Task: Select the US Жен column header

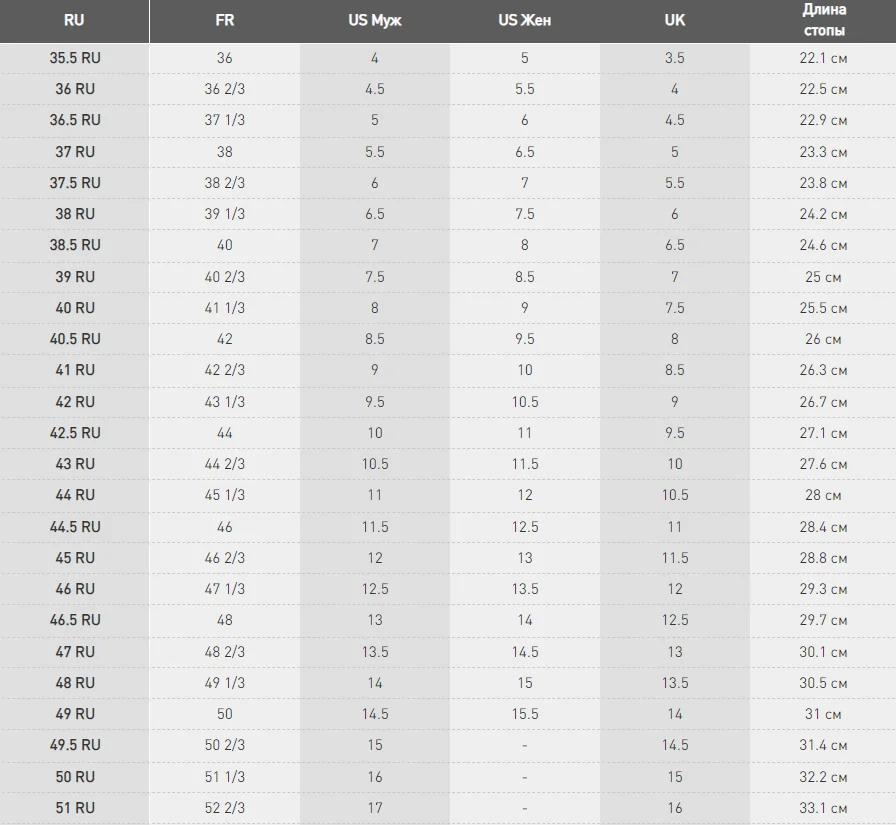Action: (525, 21)
